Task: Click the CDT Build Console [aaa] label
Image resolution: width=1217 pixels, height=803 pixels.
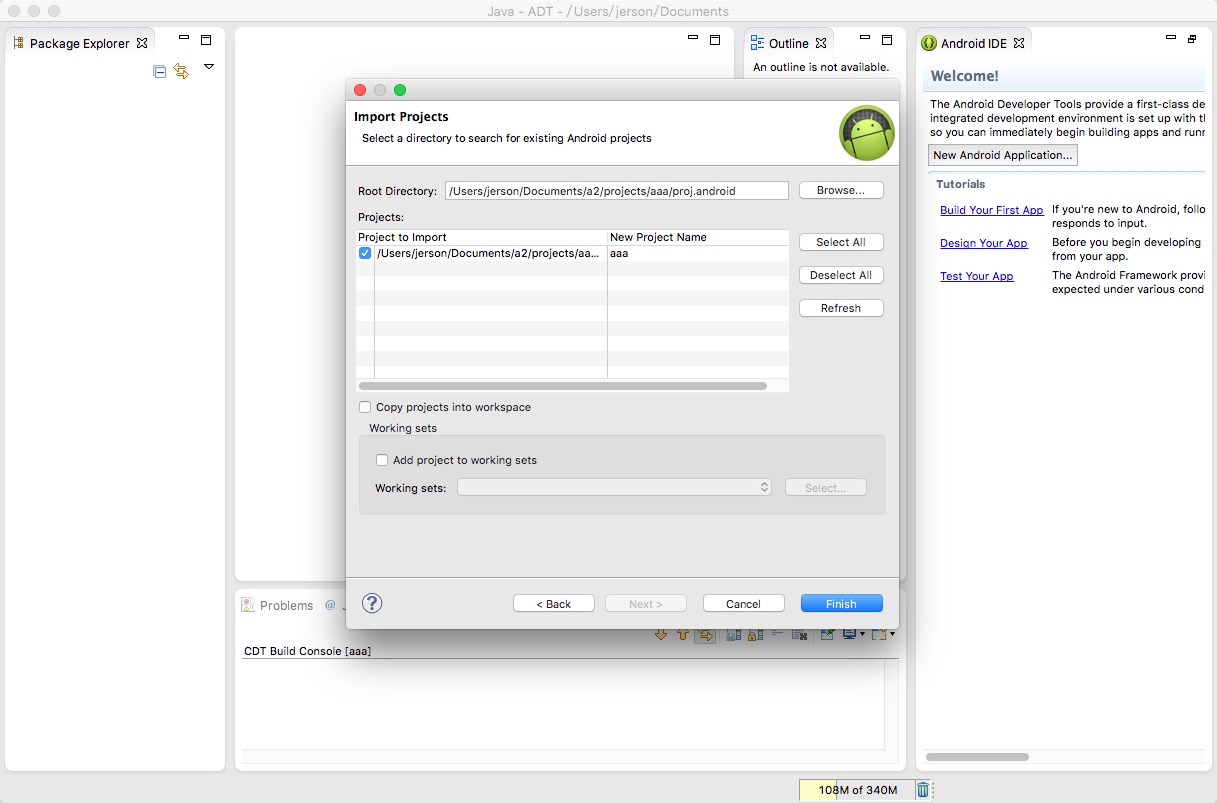Action: (x=308, y=651)
